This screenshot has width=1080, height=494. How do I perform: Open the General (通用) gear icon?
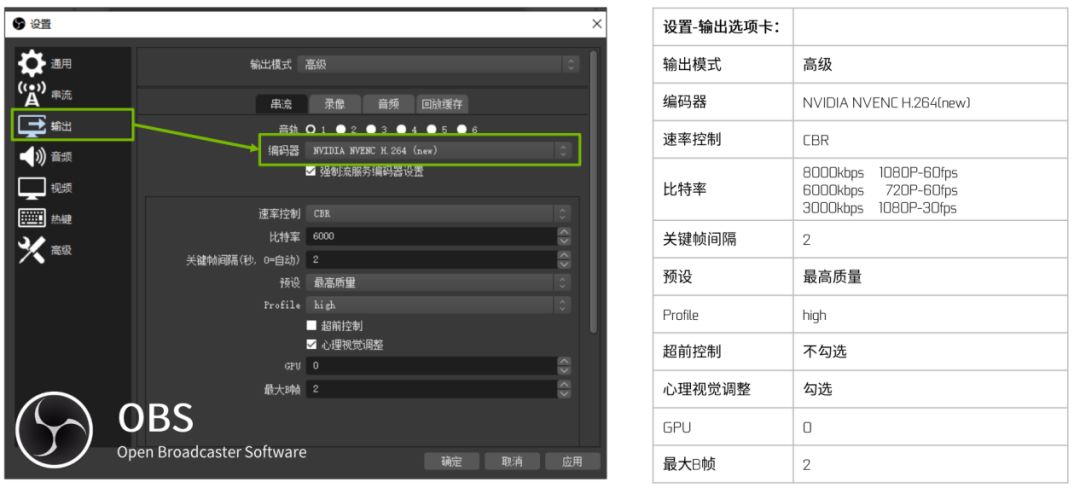(x=31, y=63)
